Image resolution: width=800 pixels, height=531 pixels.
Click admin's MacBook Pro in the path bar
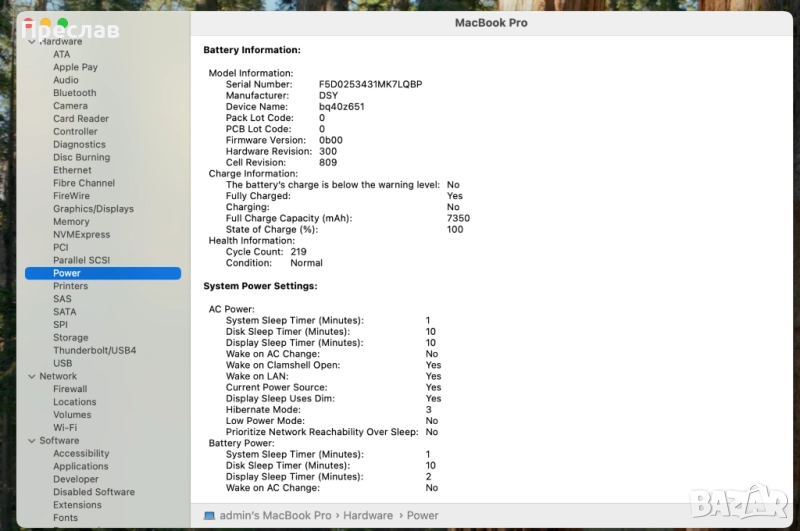(275, 515)
